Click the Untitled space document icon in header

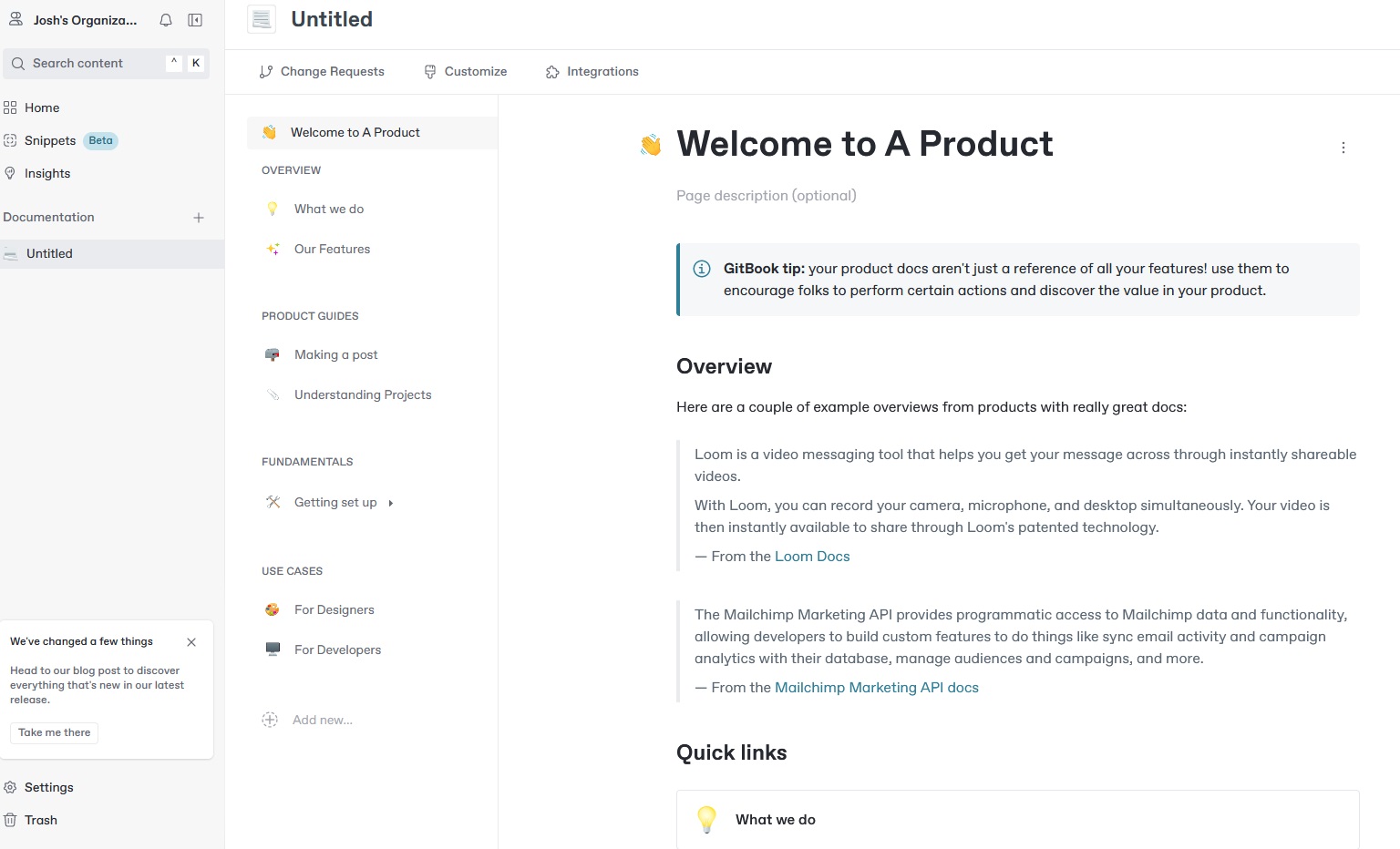tap(262, 19)
